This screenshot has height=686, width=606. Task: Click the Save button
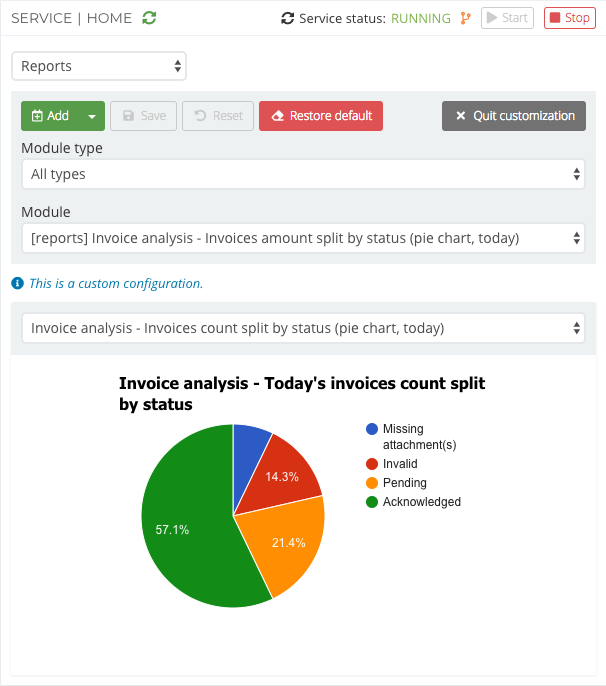point(144,116)
